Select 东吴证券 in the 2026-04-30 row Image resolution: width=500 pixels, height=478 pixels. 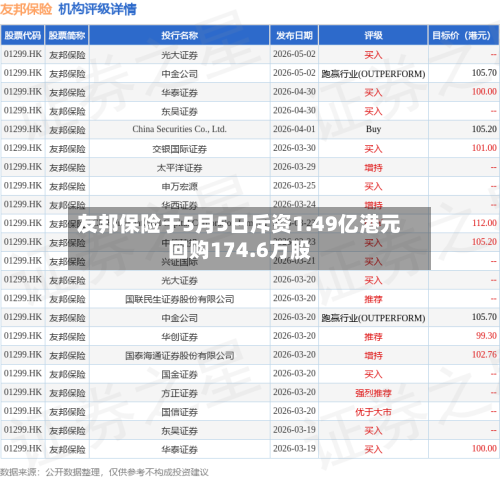click(x=180, y=111)
